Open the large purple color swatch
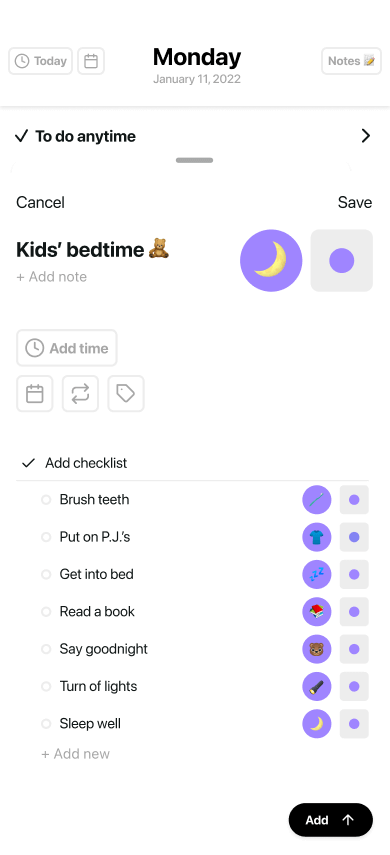The image size is (390, 855). pos(342,261)
